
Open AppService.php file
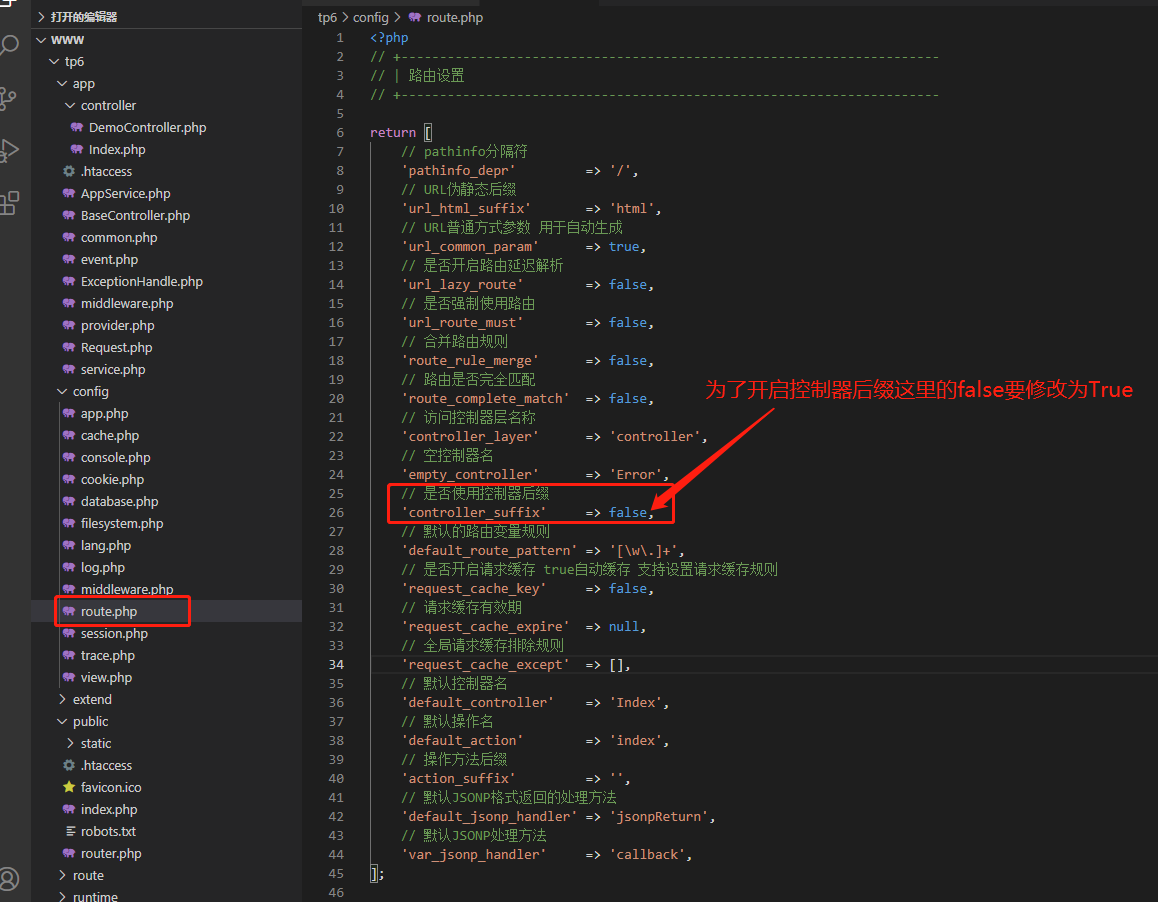click(126, 194)
